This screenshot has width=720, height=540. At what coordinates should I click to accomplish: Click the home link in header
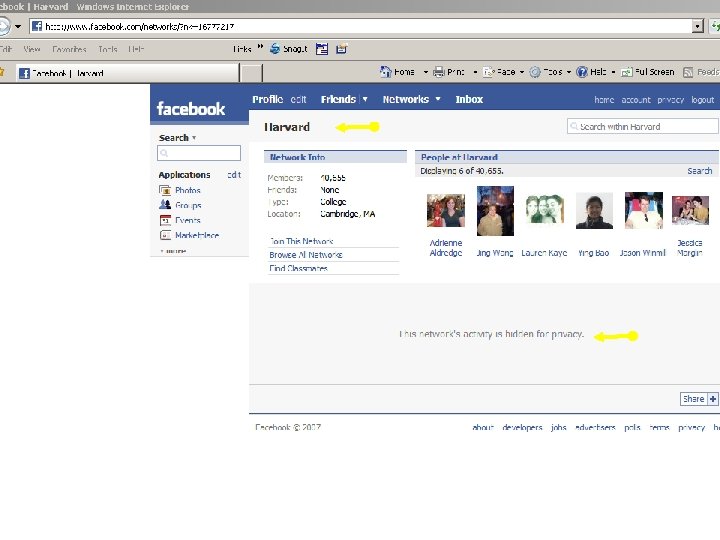tap(604, 100)
